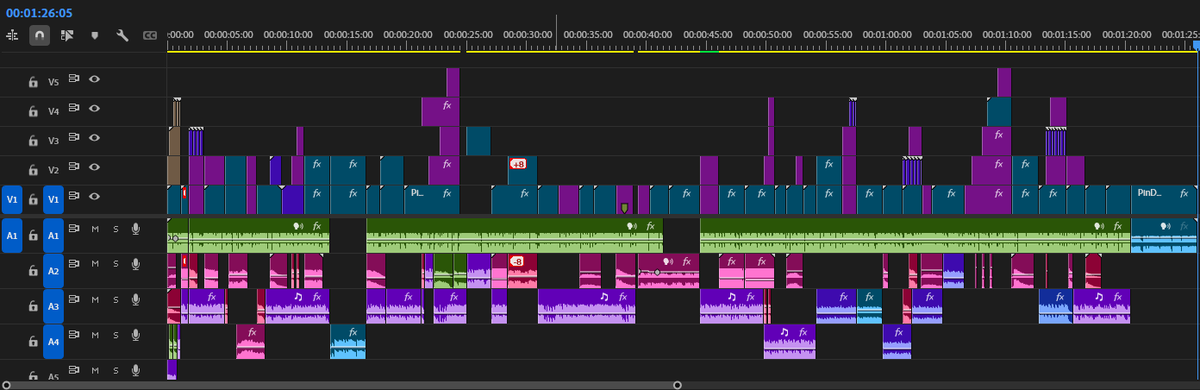Click the +8 out-of-sync badge on V2
1200x390 pixels.
click(x=518, y=163)
